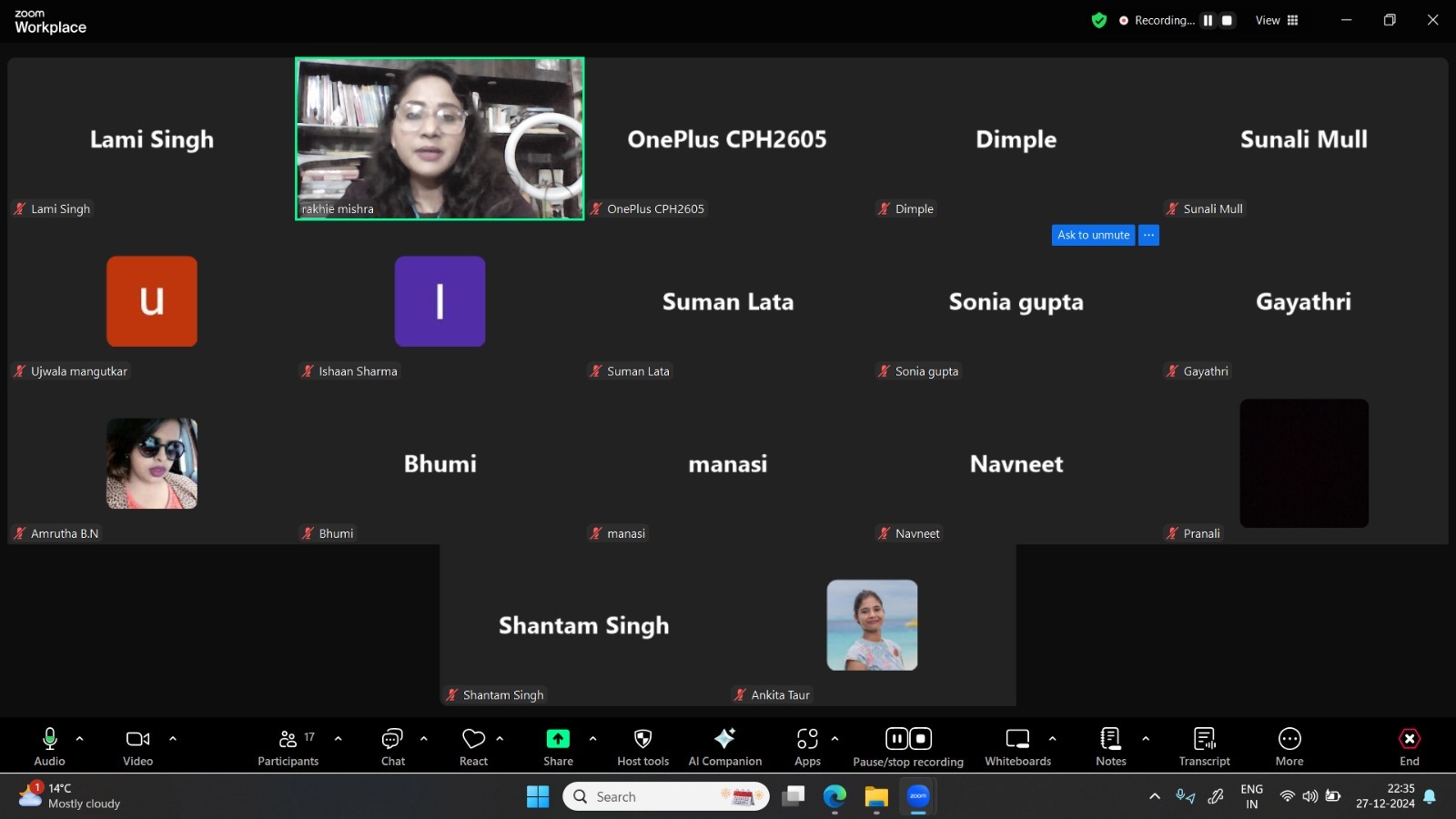Pause the recording in top bar
1456x819 pixels.
coord(1208,20)
